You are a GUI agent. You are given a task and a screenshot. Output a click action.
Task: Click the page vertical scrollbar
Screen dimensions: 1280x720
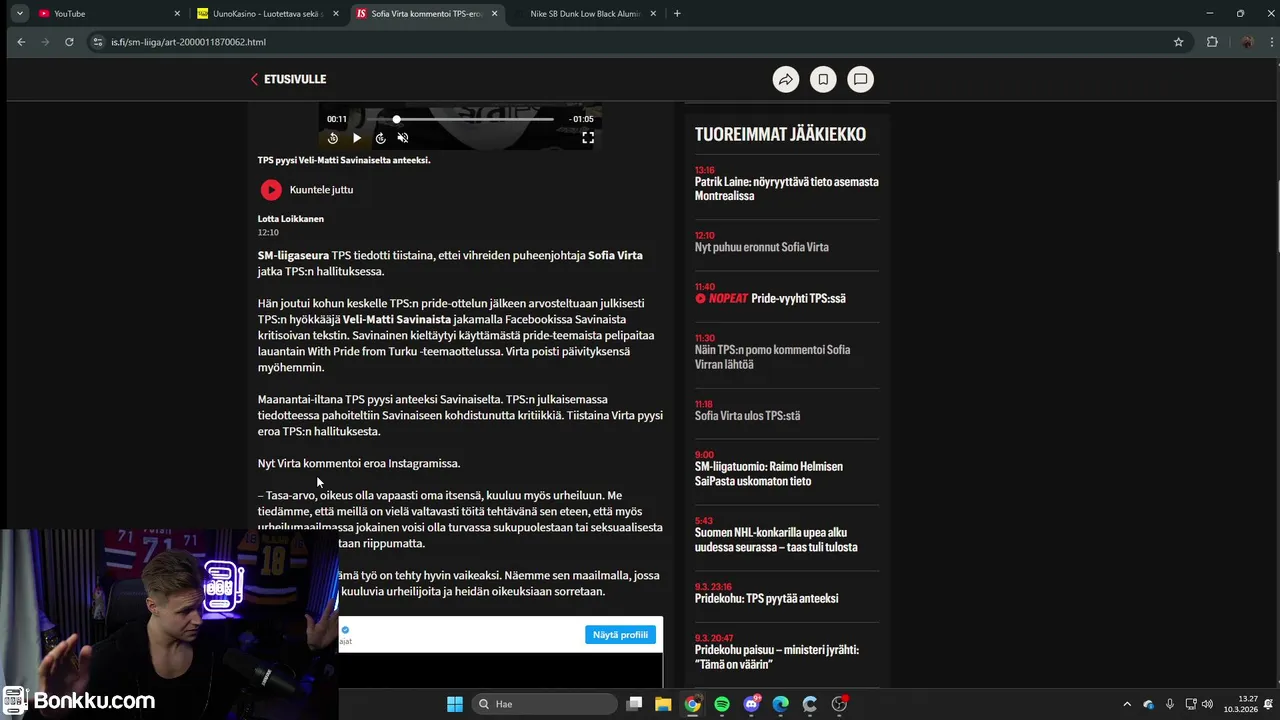pos(1276,215)
